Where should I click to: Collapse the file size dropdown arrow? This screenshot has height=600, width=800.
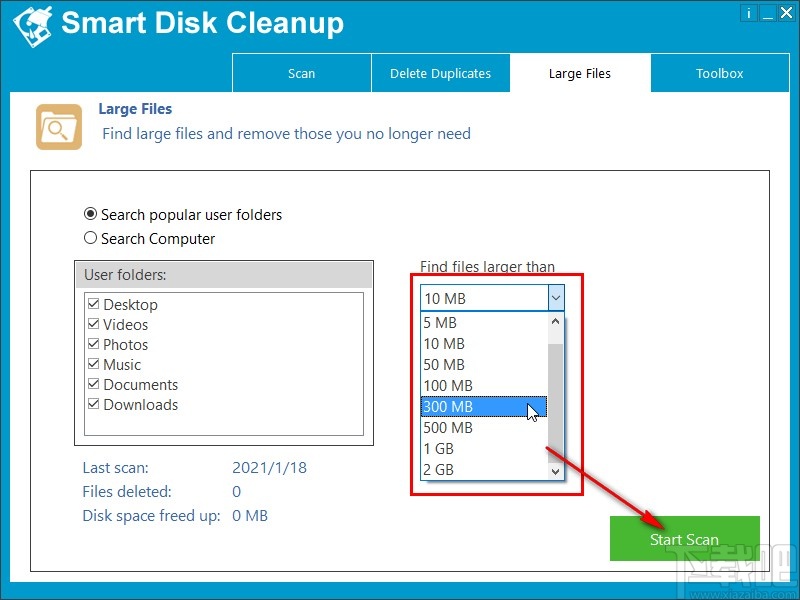(x=556, y=298)
